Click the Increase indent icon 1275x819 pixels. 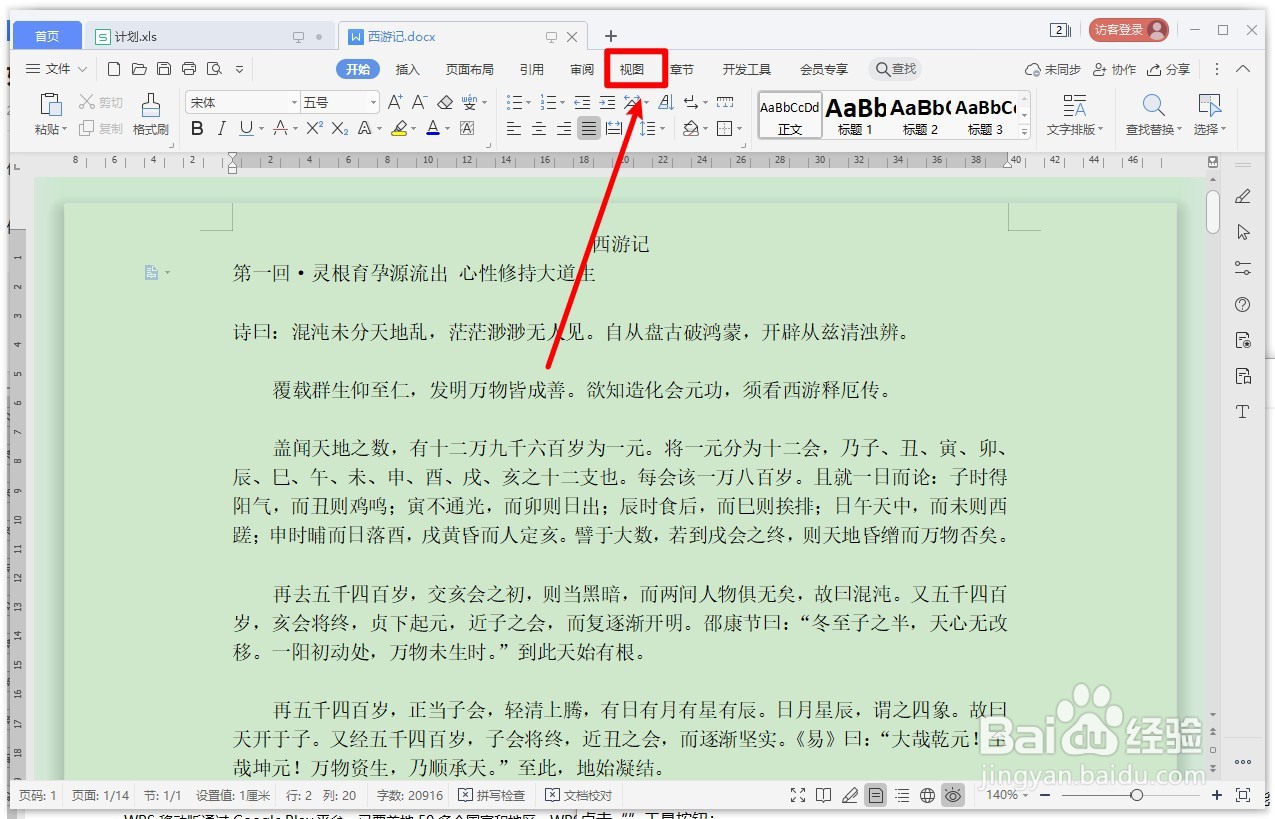pyautogui.click(x=607, y=102)
